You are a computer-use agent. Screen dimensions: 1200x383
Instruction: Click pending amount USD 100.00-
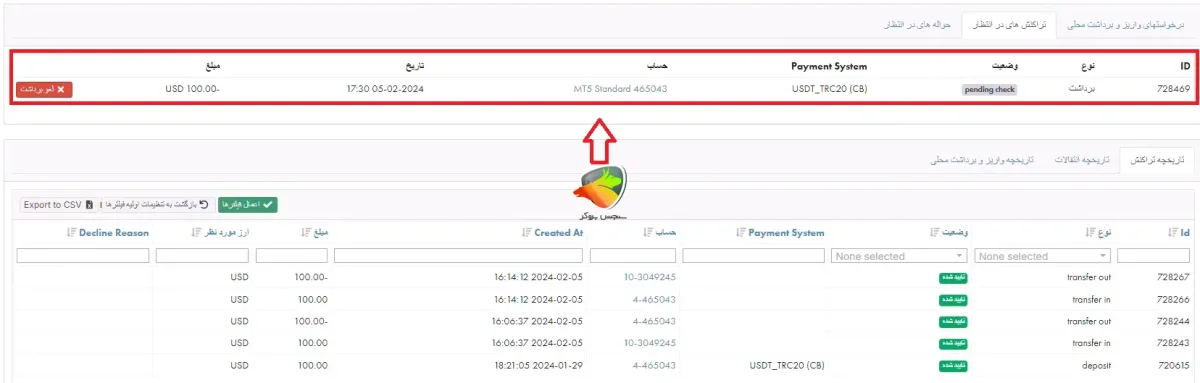192,89
